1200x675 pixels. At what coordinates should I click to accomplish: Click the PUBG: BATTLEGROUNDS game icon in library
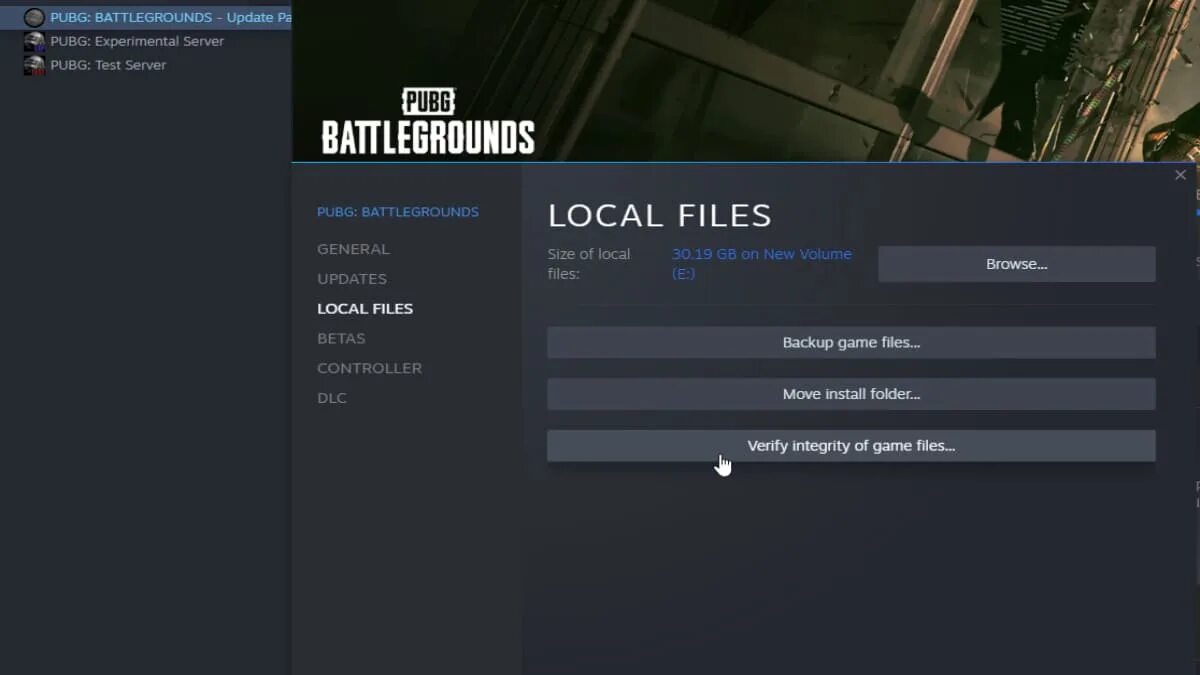pyautogui.click(x=34, y=17)
